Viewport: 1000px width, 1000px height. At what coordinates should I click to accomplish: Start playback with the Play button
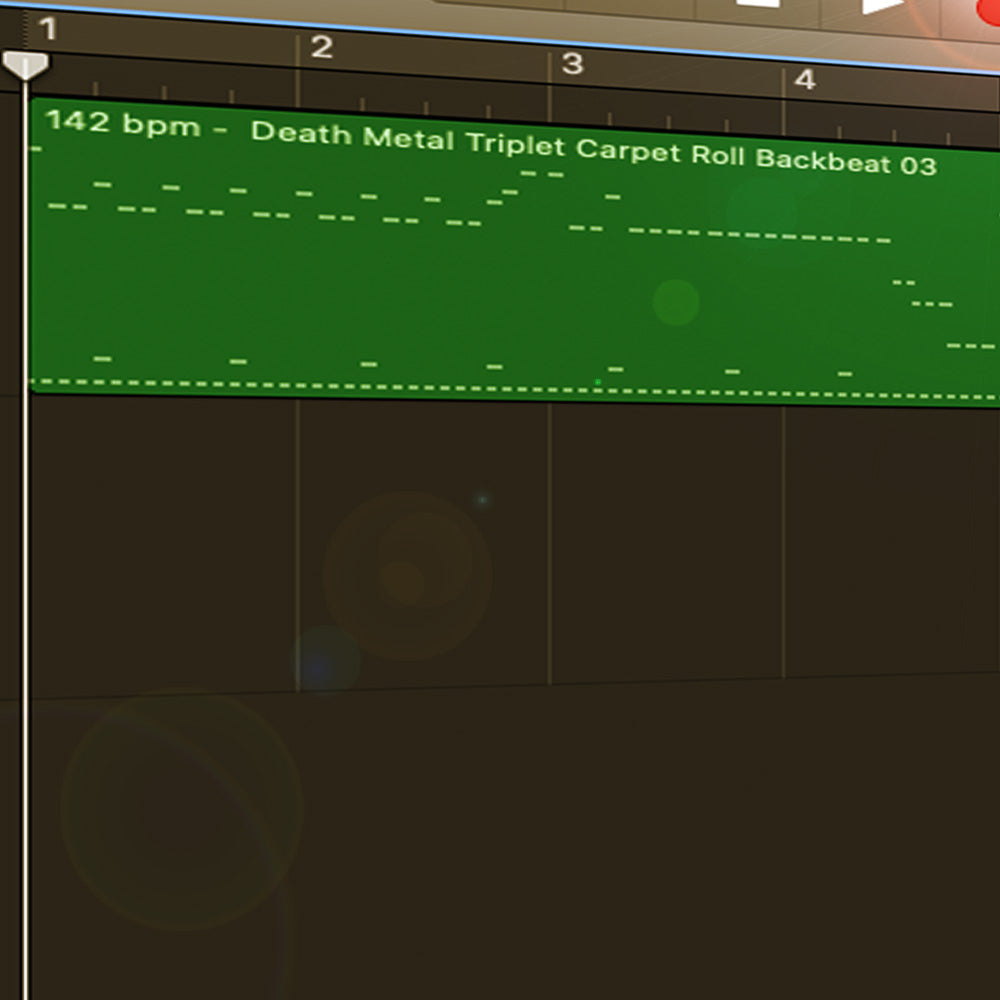tap(883, 6)
